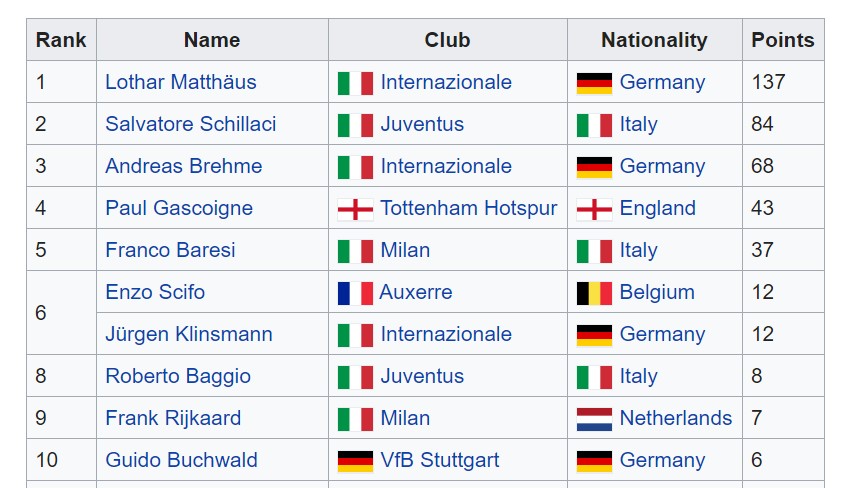
Task: Open the Paul Gascoigne page link
Action: coord(179,208)
